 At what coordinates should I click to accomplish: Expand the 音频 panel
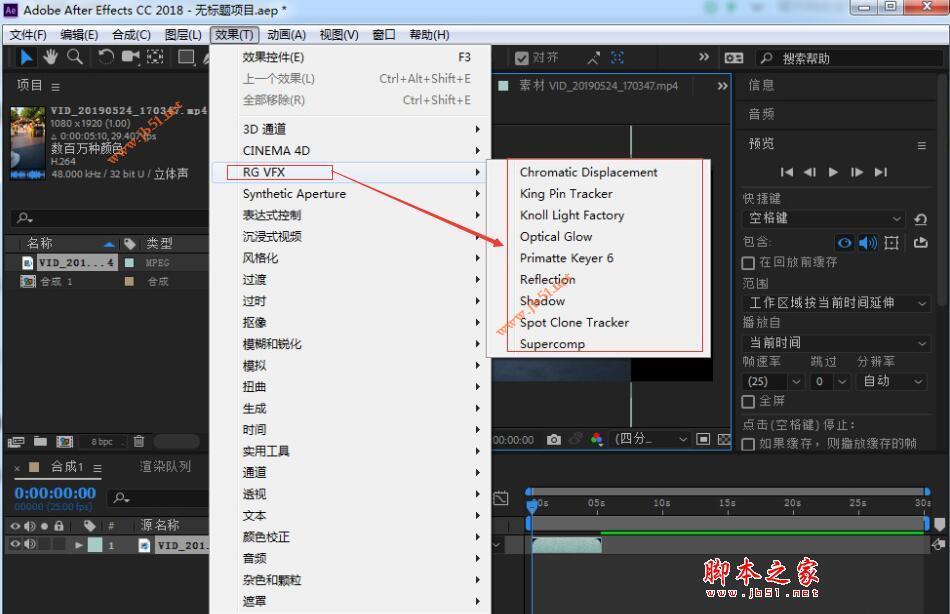761,114
